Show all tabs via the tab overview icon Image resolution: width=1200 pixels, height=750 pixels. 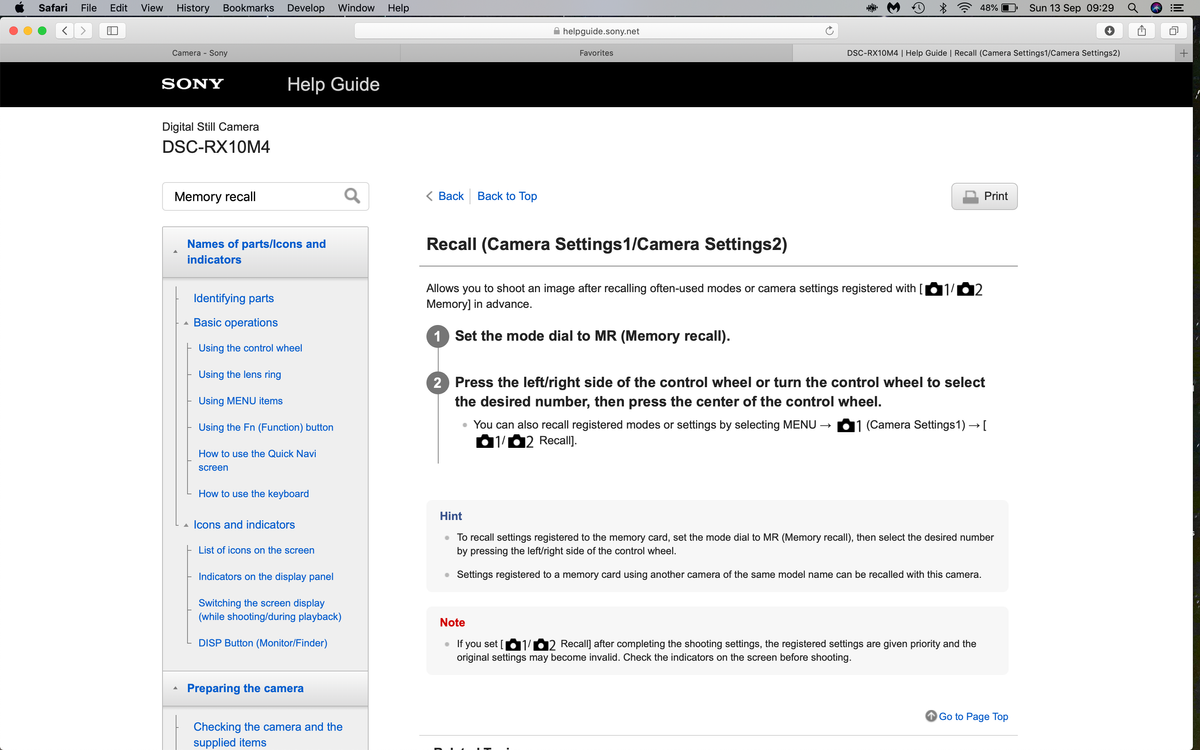click(x=1172, y=30)
